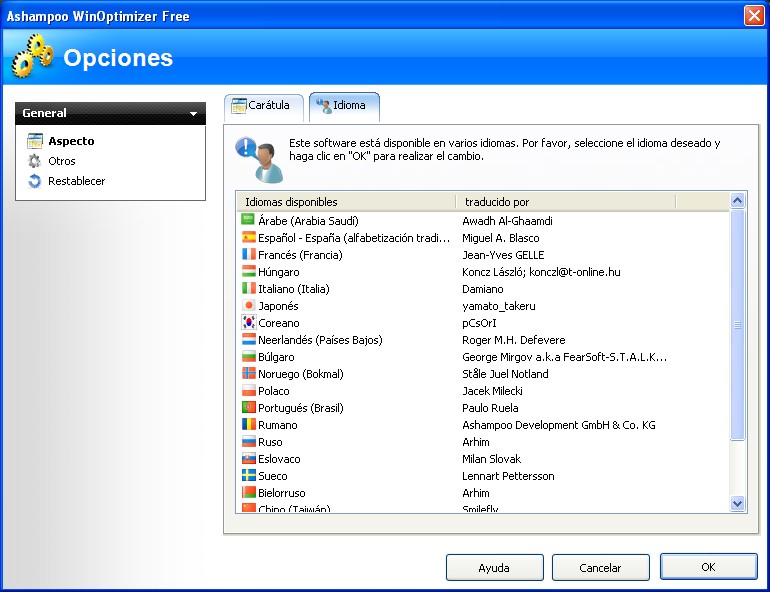Sort by traducido por column header
This screenshot has width=770, height=592.
[566, 202]
